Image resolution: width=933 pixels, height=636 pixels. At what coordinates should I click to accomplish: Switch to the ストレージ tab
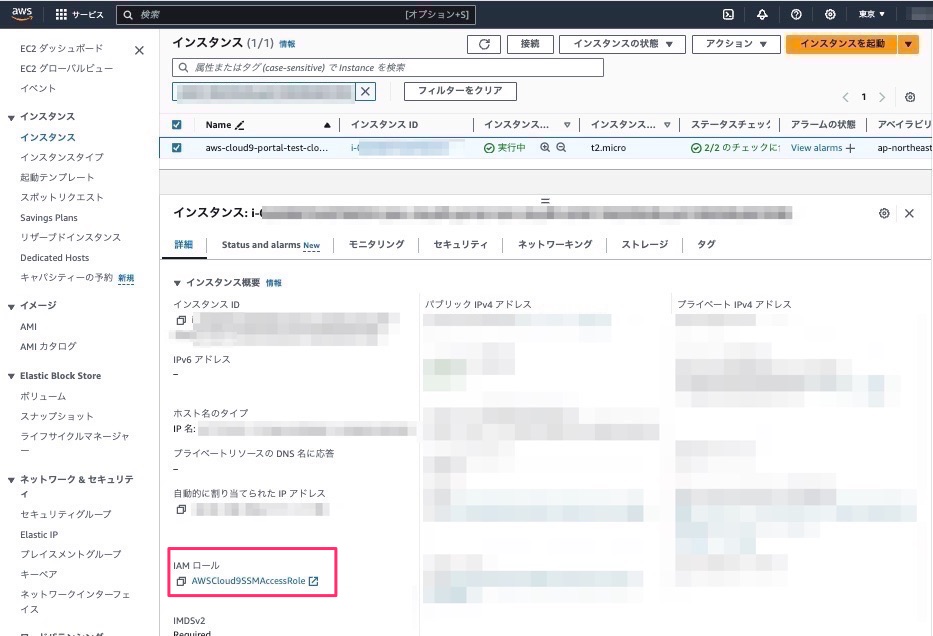coord(644,245)
